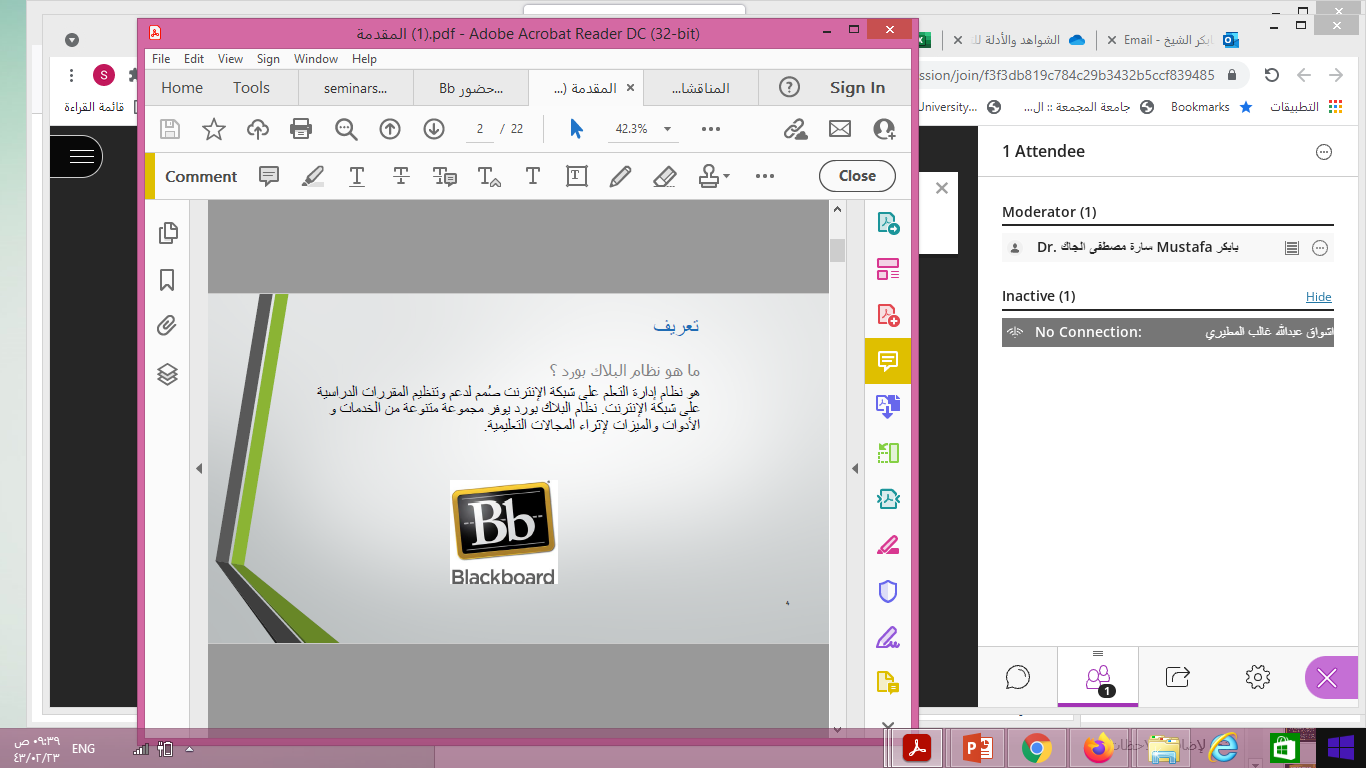Image resolution: width=1366 pixels, height=768 pixels.
Task: Open Share Content tab in Collaborate panel
Action: [x=1178, y=677]
